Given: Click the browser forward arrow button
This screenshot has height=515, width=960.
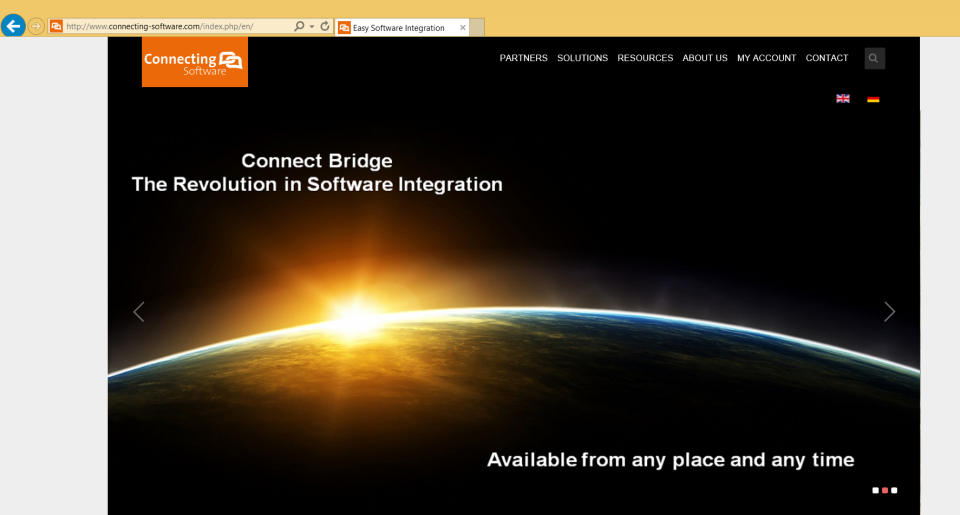Looking at the screenshot, I should click(x=36, y=26).
